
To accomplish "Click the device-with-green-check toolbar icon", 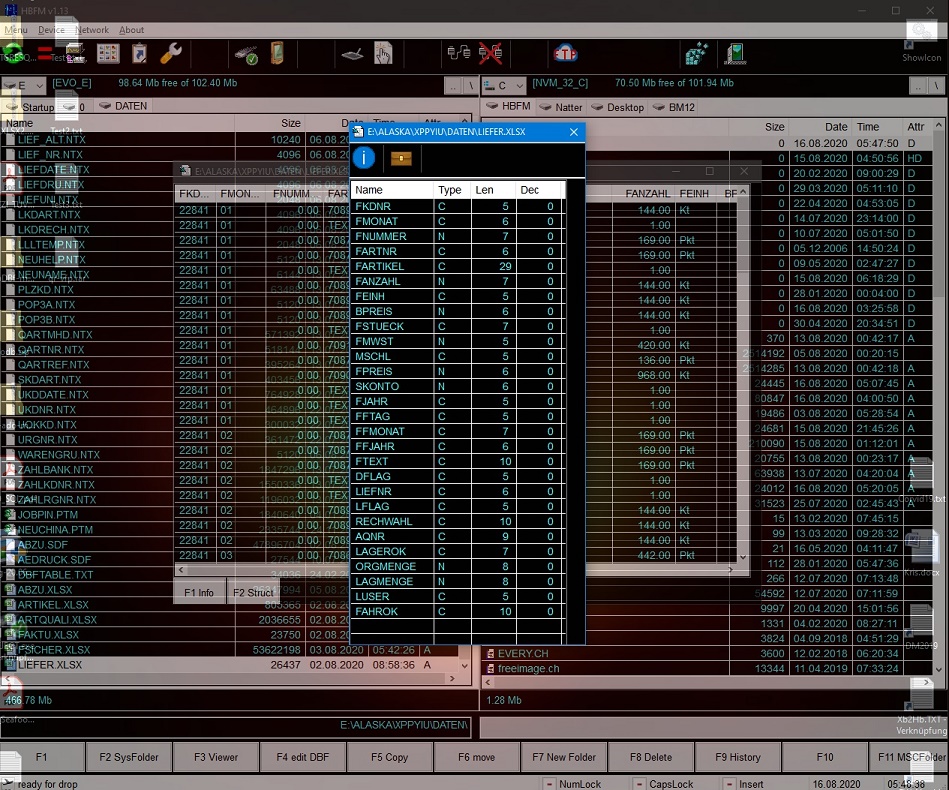I will pyautogui.click(x=246, y=54).
